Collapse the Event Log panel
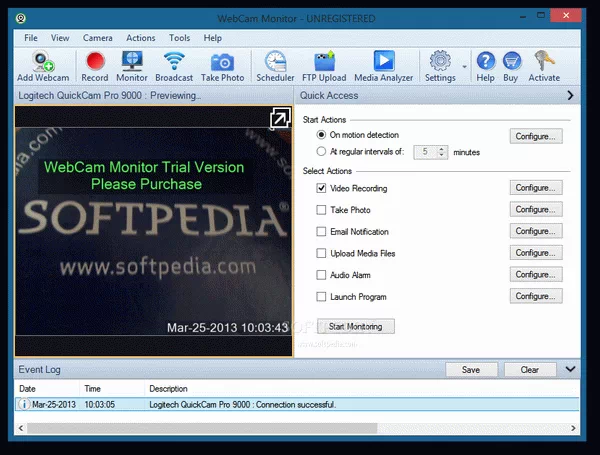The width and height of the screenshot is (600, 455). click(x=570, y=369)
